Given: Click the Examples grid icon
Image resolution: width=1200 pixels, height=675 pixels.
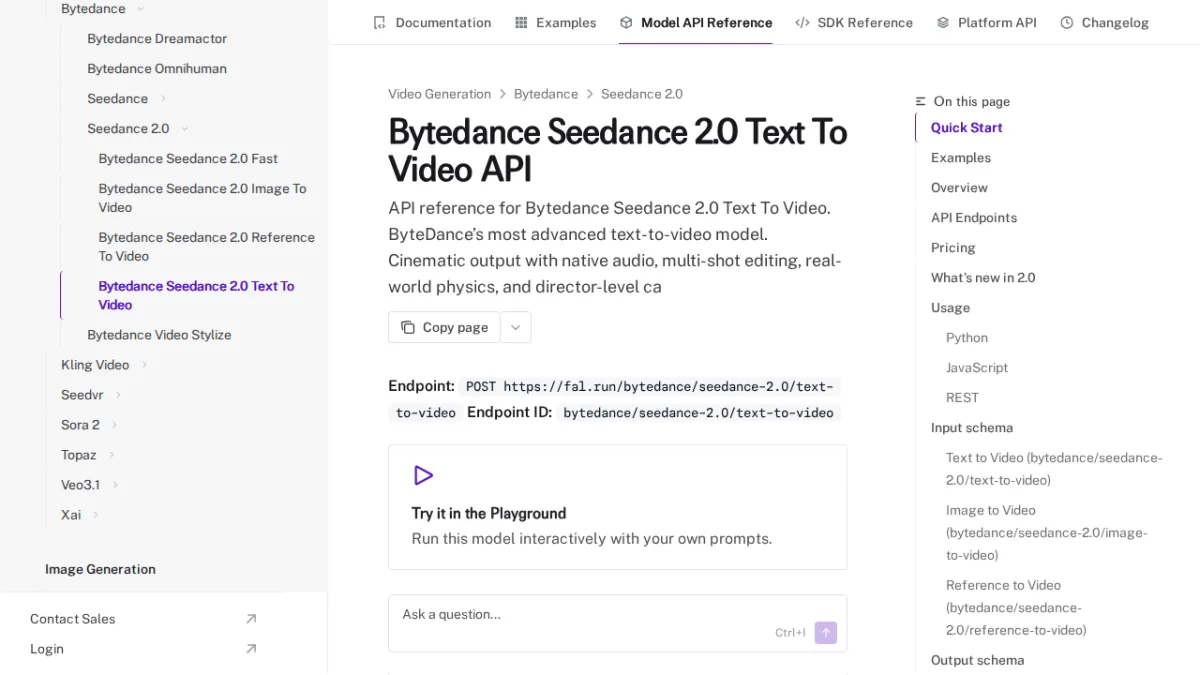Looking at the screenshot, I should coord(521,22).
